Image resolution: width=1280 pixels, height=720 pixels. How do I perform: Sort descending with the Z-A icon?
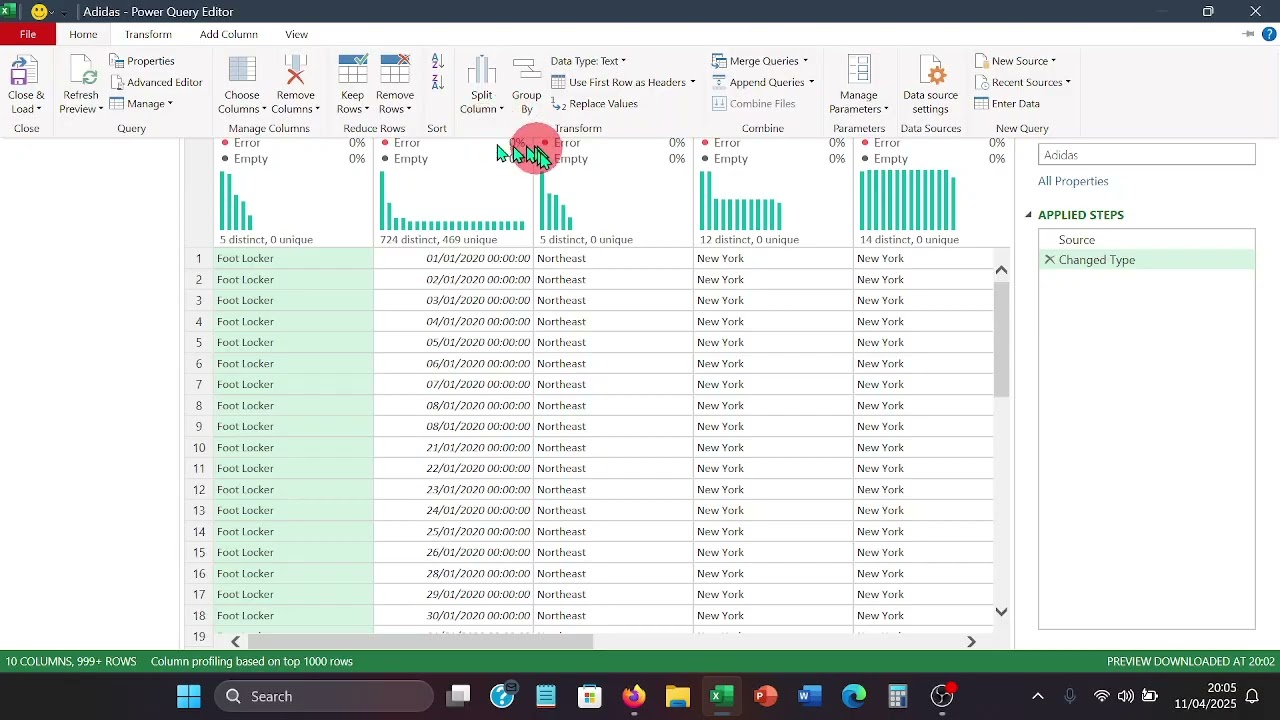(x=437, y=84)
